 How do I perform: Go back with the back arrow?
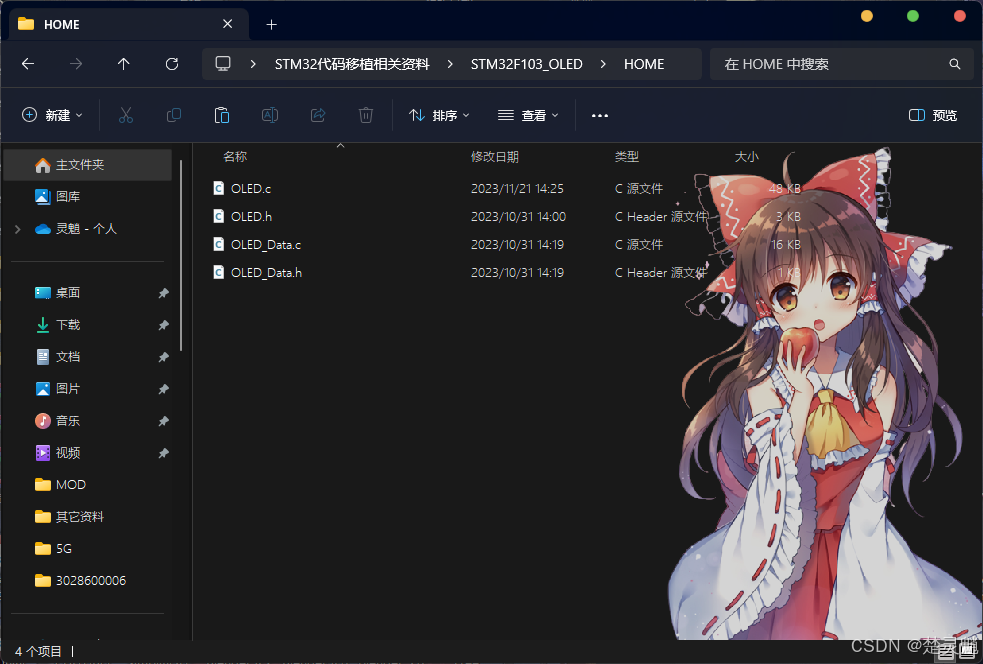tap(28, 64)
